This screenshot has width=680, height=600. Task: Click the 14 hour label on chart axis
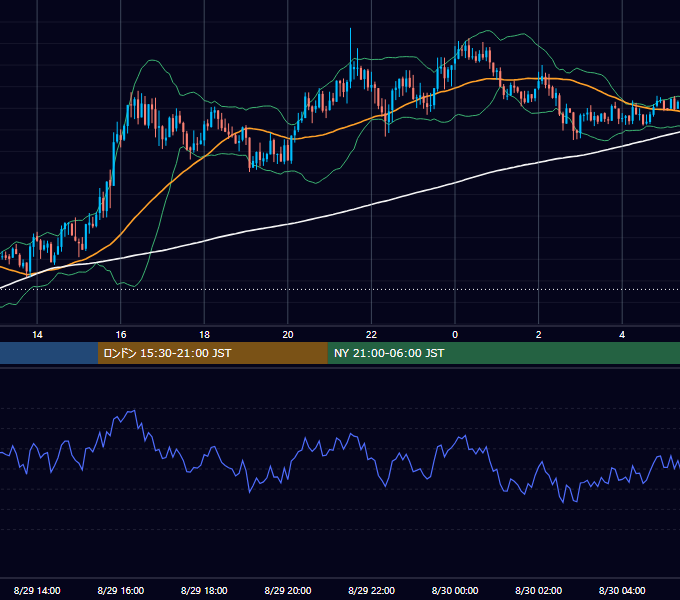(x=37, y=335)
